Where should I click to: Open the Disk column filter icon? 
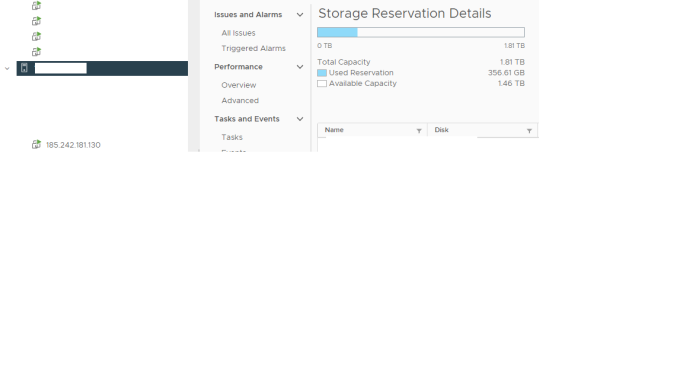[529, 131]
